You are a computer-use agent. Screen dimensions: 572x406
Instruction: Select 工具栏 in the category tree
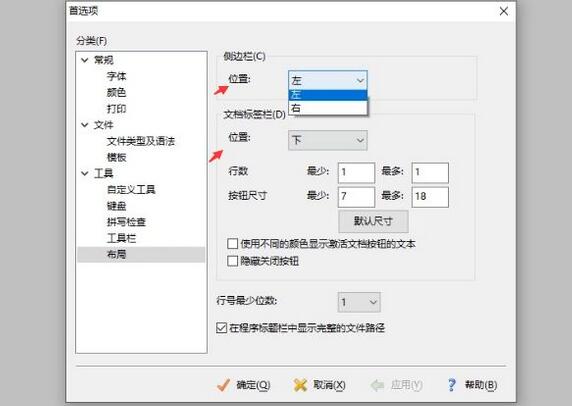(x=121, y=238)
